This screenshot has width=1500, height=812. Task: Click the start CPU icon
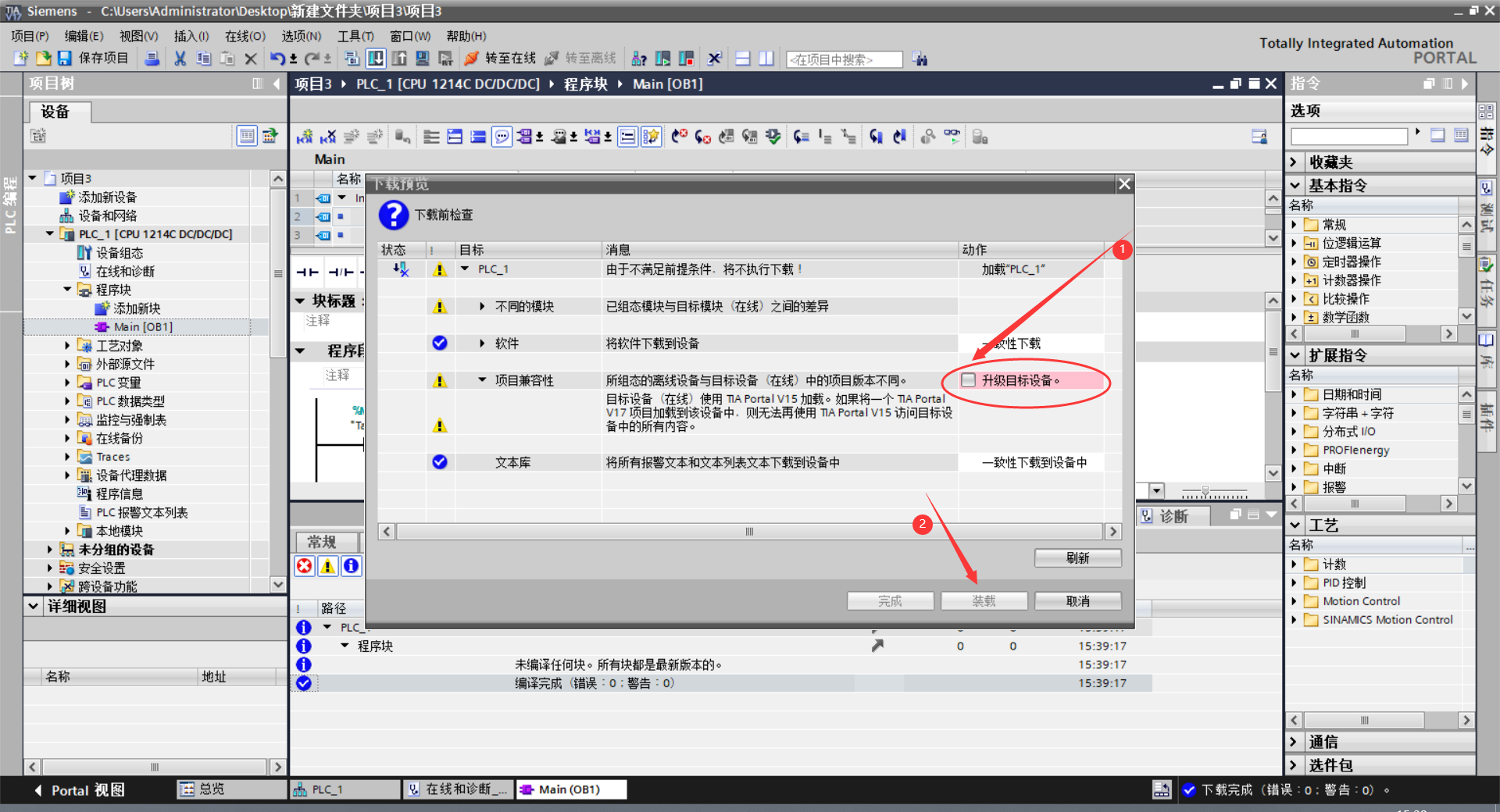(x=663, y=59)
